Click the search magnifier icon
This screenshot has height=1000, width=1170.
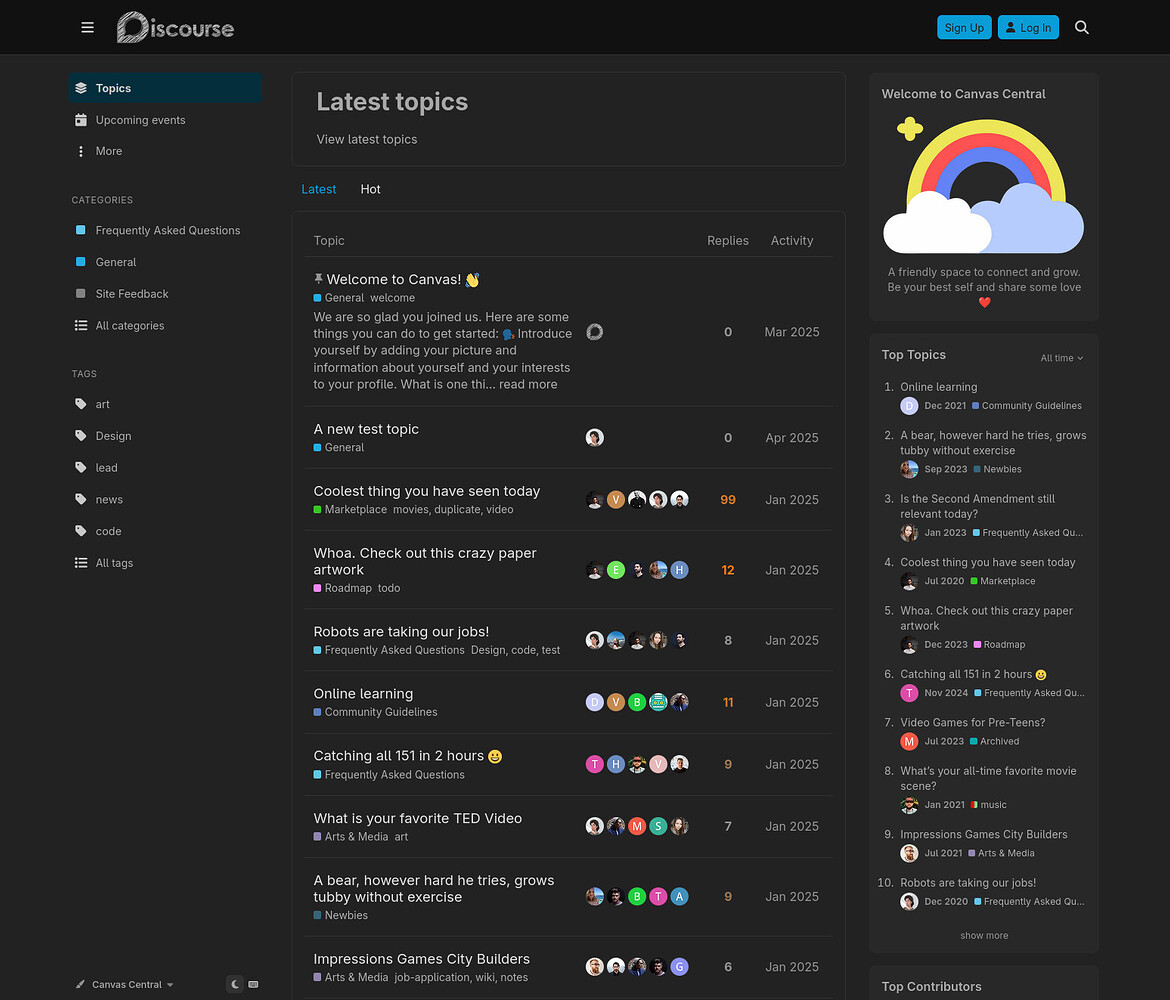[x=1081, y=28]
